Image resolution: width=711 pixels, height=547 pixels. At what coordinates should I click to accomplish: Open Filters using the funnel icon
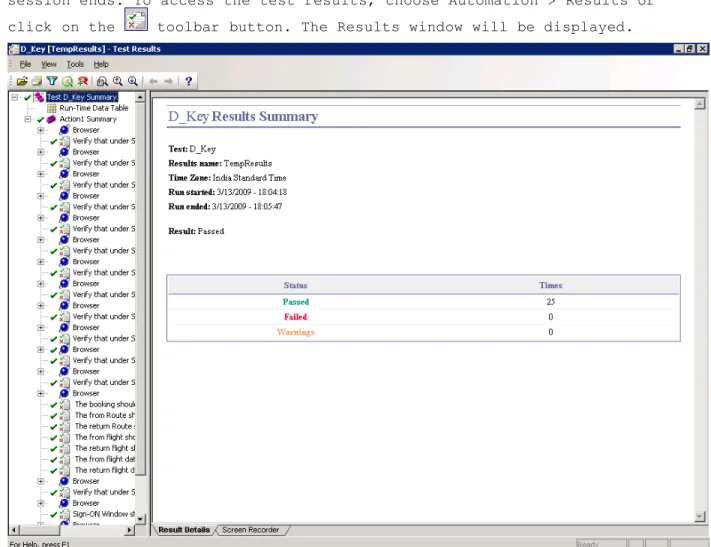(52, 81)
